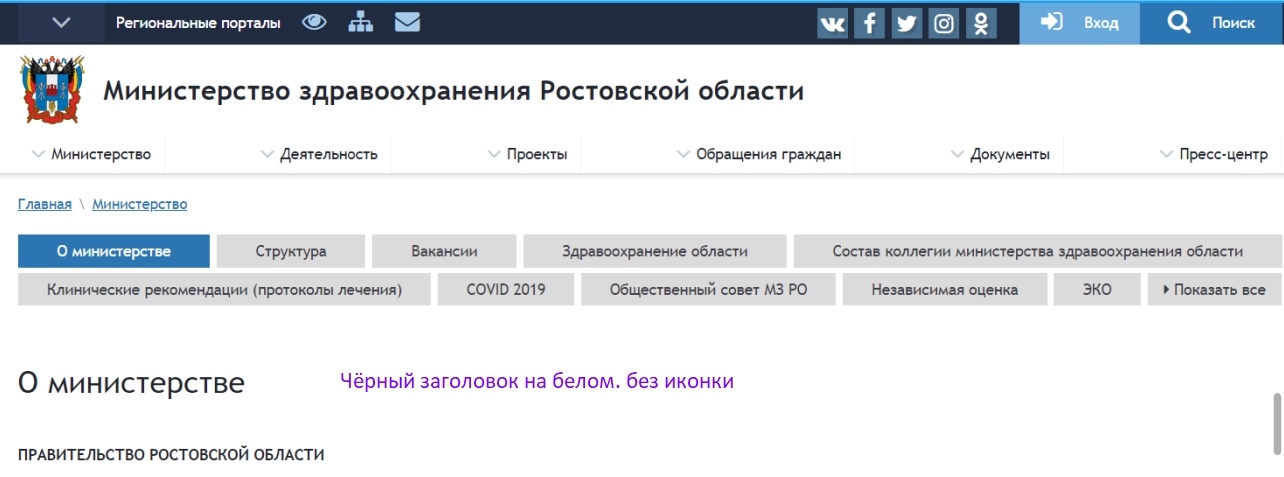Click the sitemap icon in top bar

360,22
